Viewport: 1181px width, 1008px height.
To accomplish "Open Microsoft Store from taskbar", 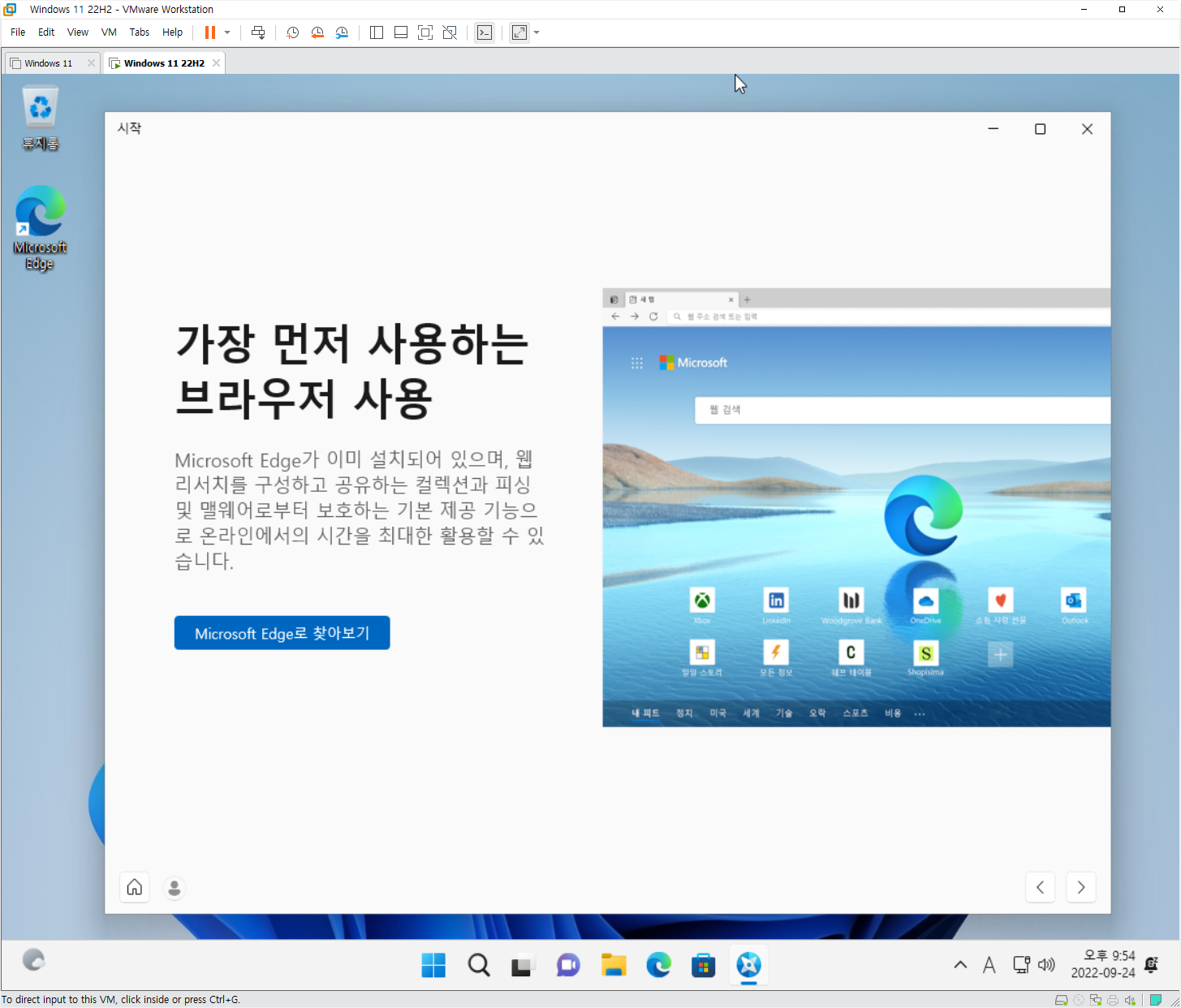I will pos(703,965).
